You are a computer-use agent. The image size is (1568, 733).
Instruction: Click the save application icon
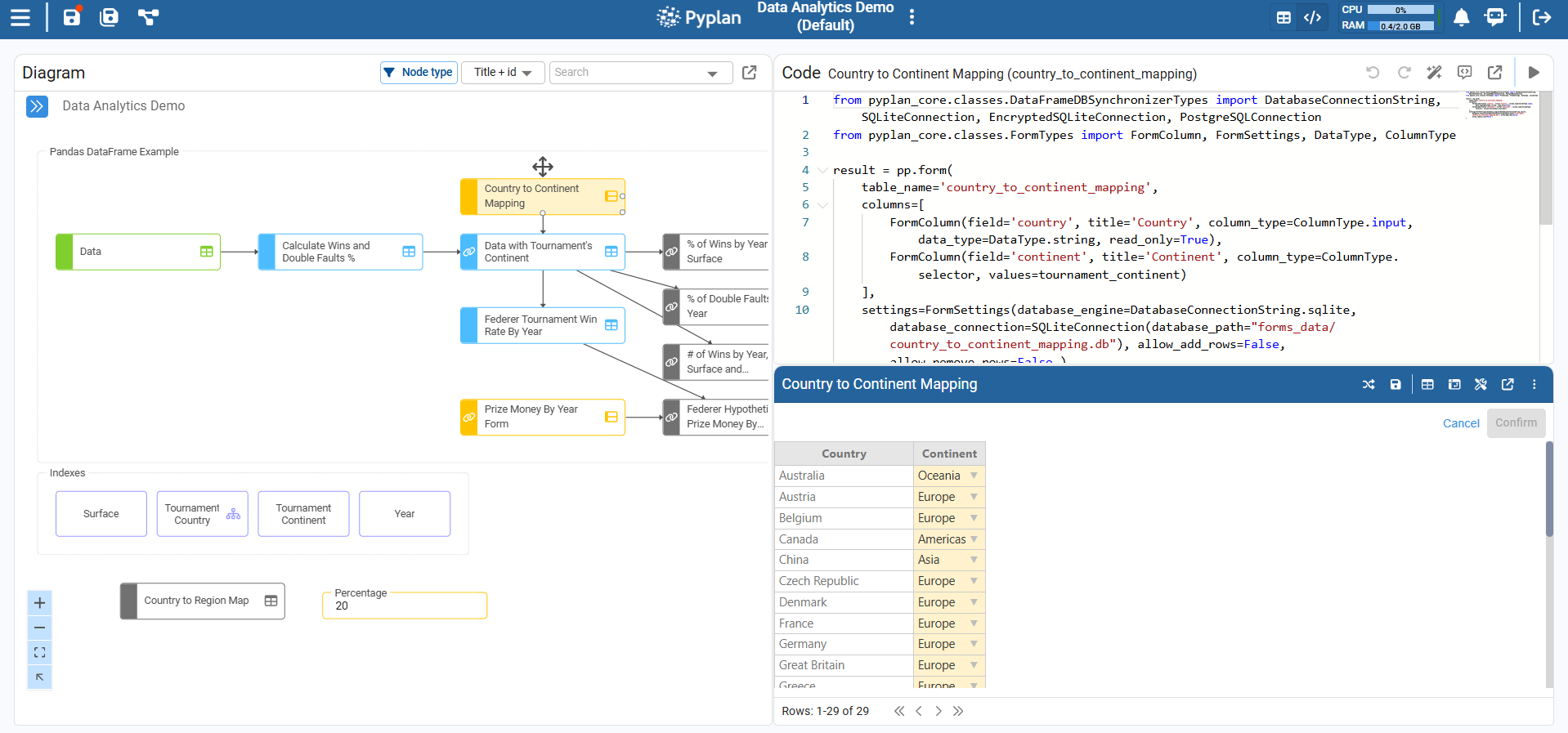[72, 17]
